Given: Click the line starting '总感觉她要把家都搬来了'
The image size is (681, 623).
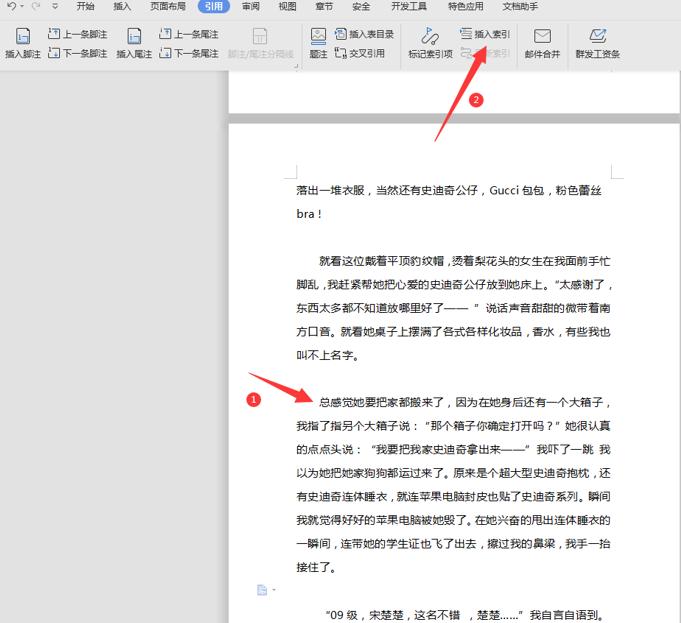Looking at the screenshot, I should (x=464, y=402).
